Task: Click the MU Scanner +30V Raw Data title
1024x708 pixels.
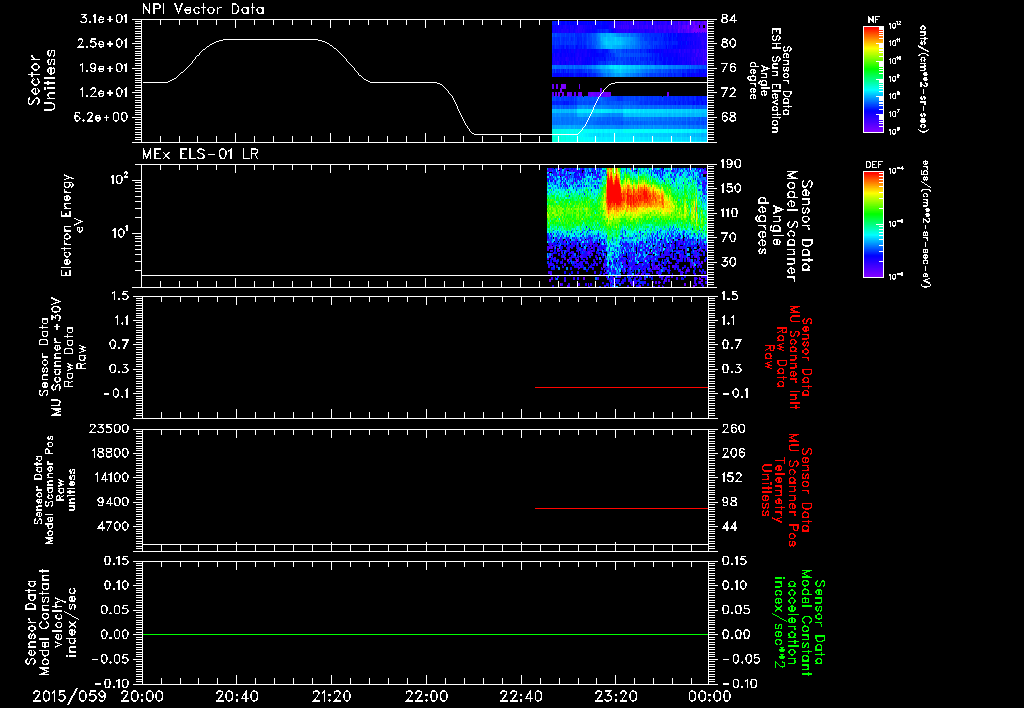Action: [62, 357]
